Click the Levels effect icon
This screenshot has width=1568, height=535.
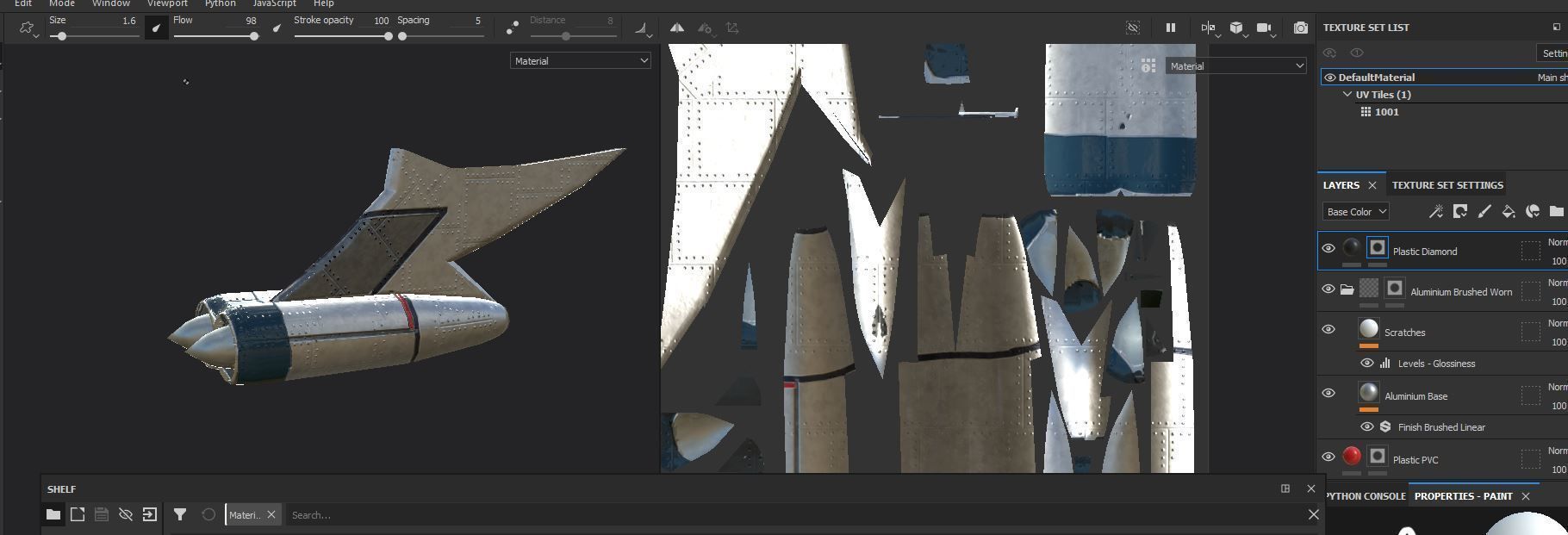point(1385,364)
